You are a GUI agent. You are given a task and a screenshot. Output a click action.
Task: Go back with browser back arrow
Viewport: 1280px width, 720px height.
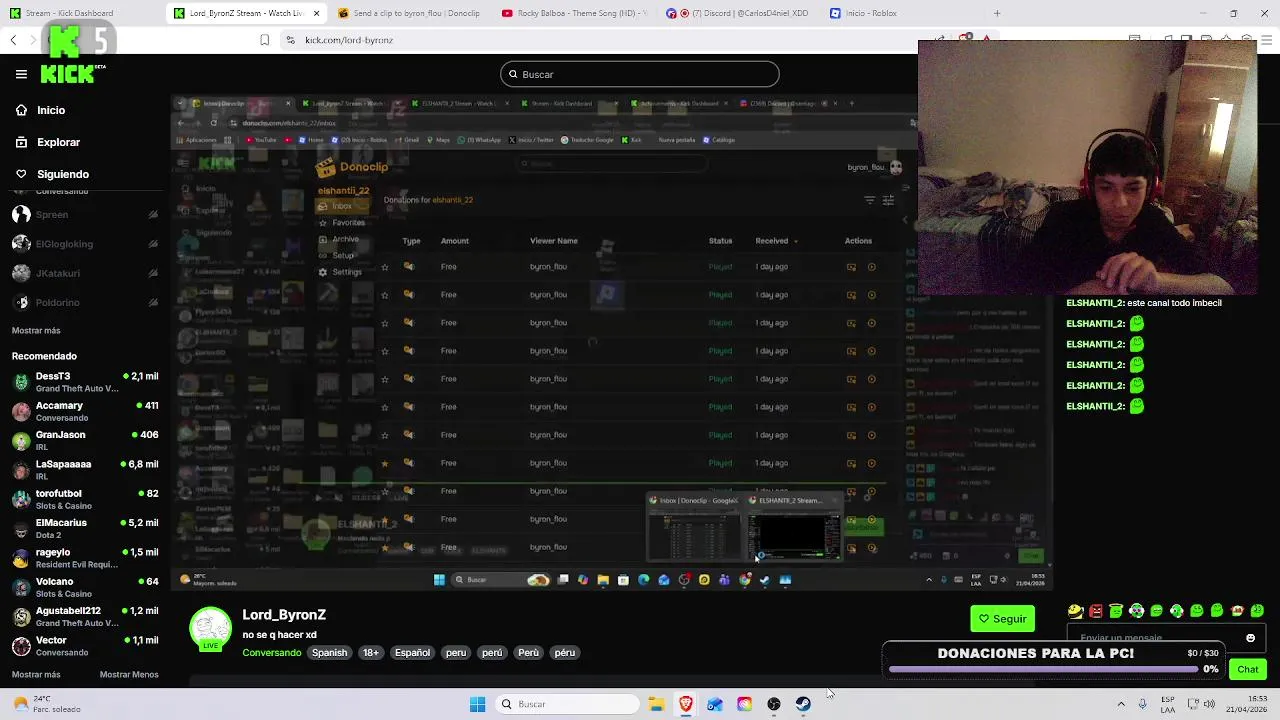coord(13,40)
